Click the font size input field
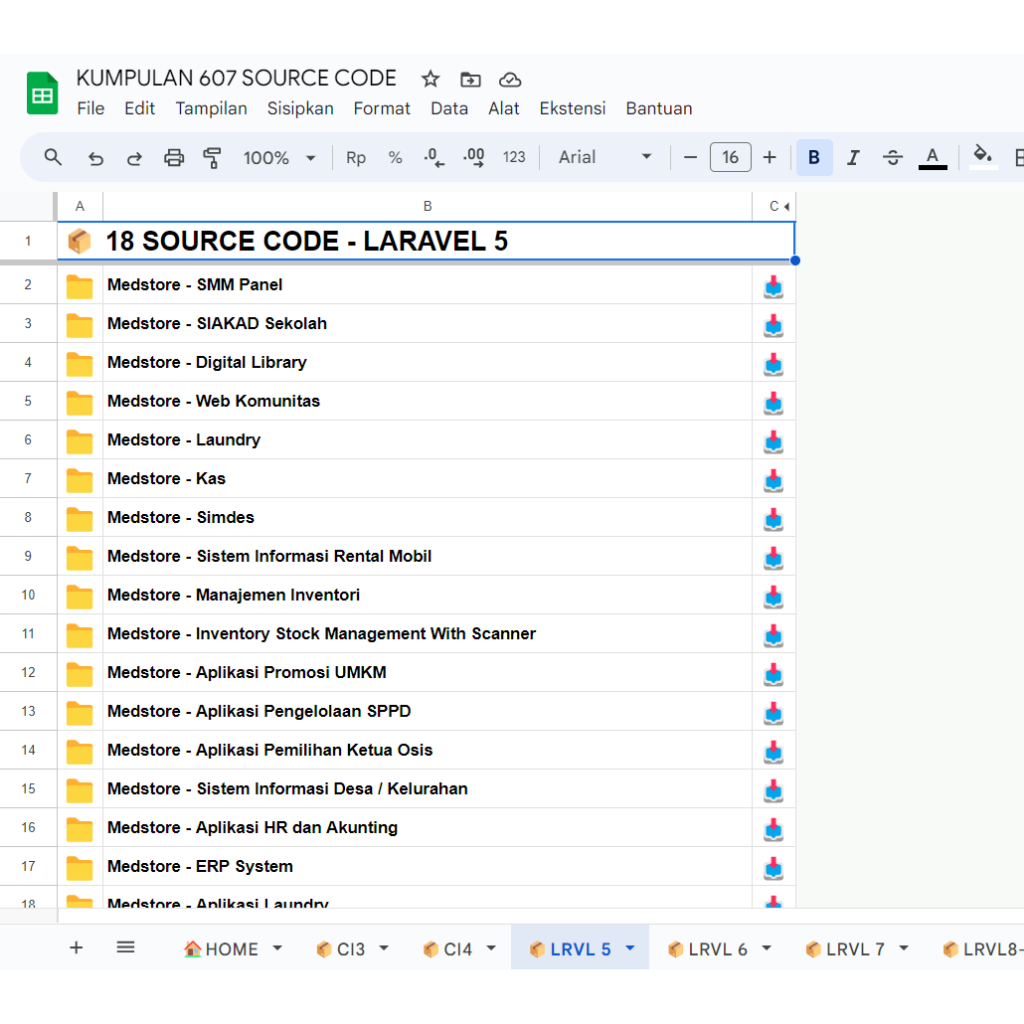This screenshot has width=1024, height=1024. (x=730, y=157)
